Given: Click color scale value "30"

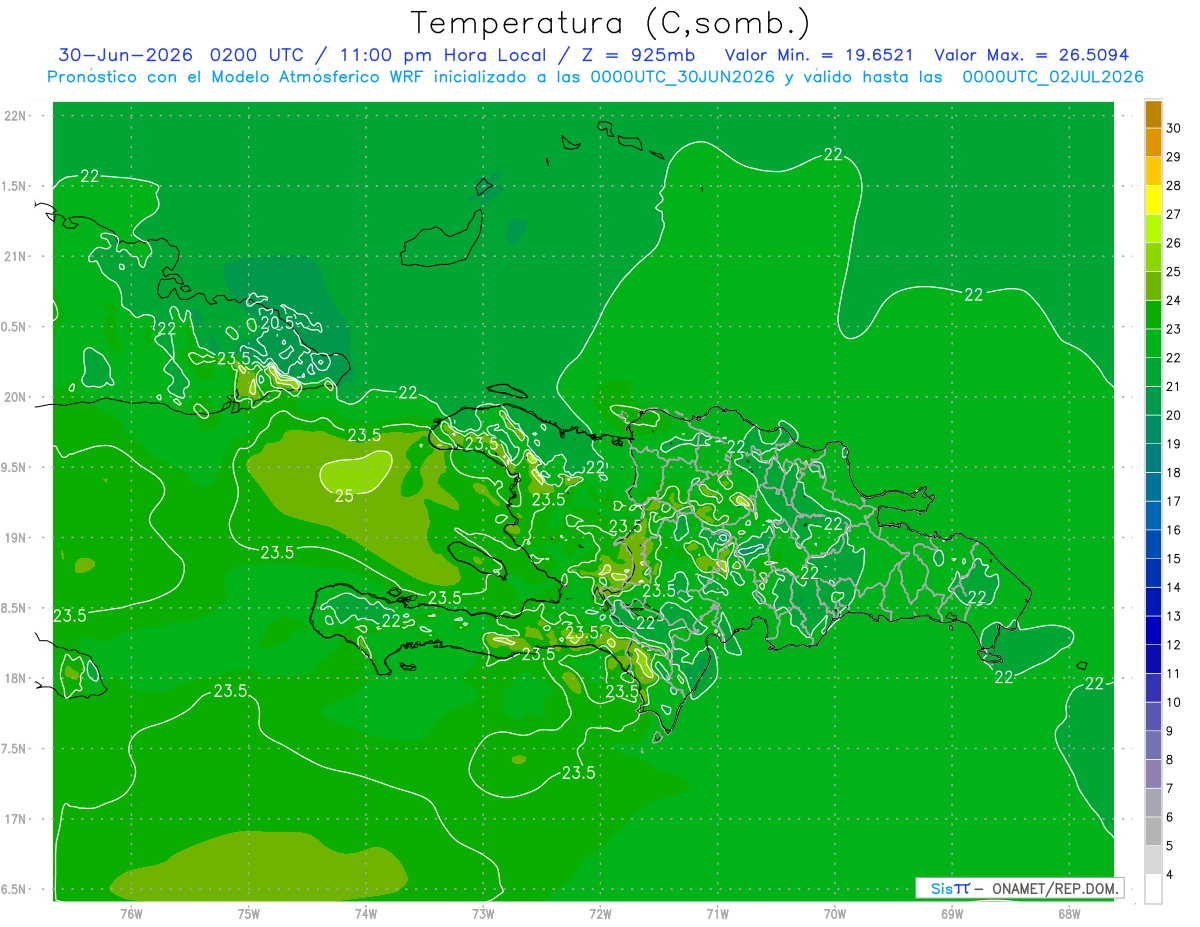Looking at the screenshot, I should click(1174, 128).
